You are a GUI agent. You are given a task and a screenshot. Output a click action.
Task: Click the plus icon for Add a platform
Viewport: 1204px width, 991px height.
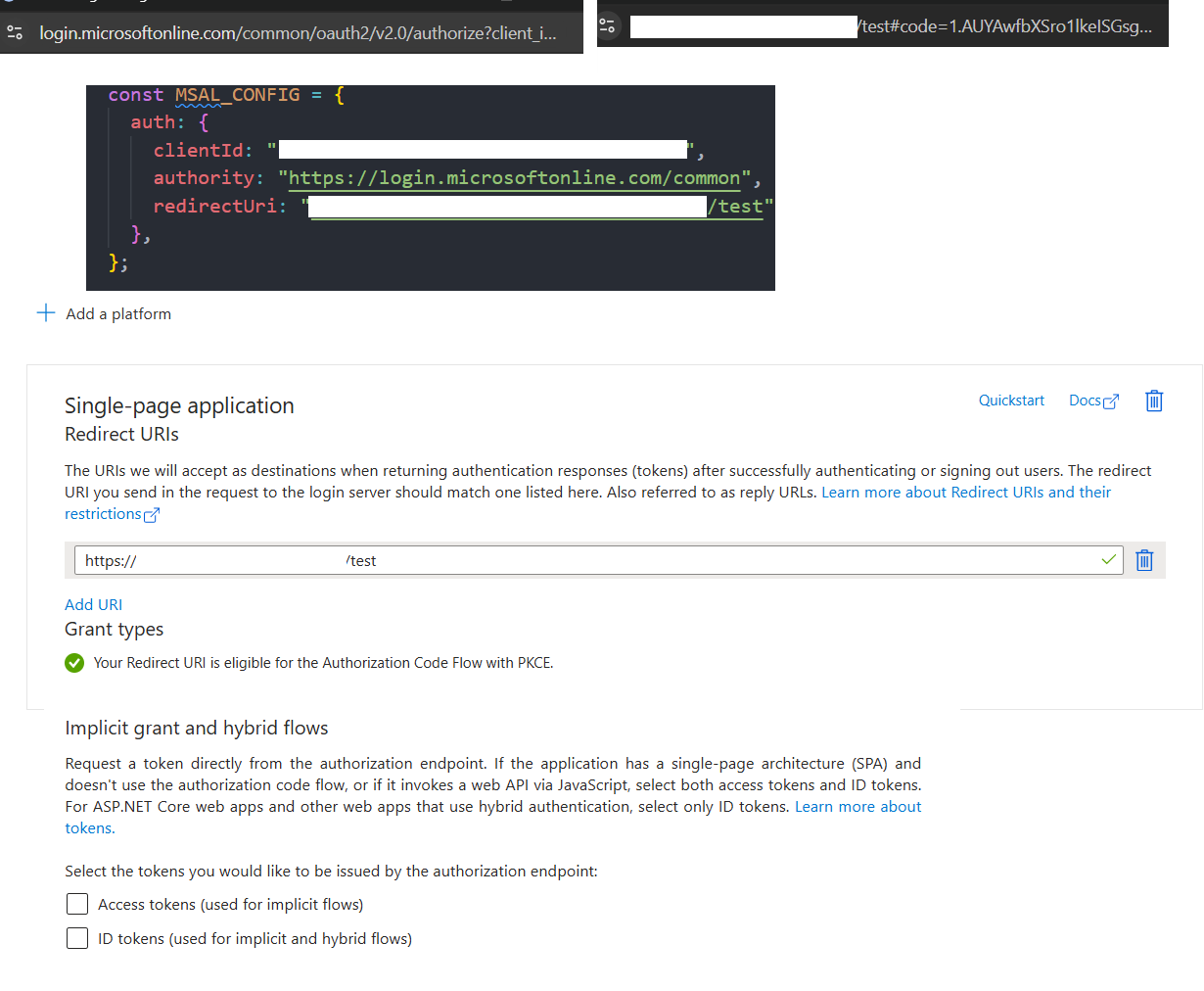(46, 312)
